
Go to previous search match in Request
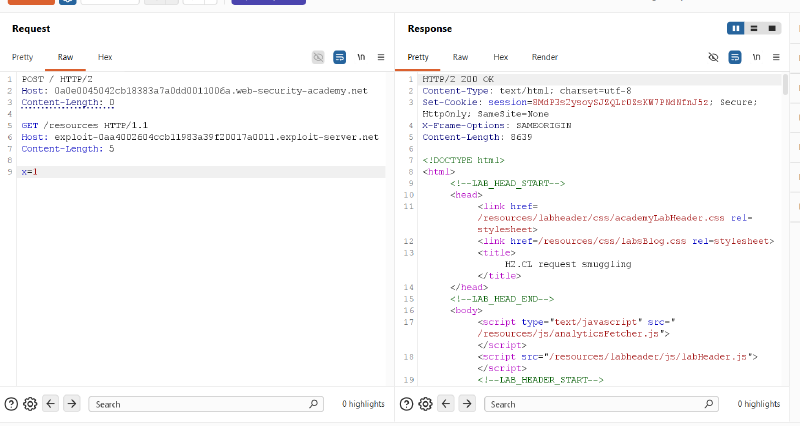tap(51, 404)
